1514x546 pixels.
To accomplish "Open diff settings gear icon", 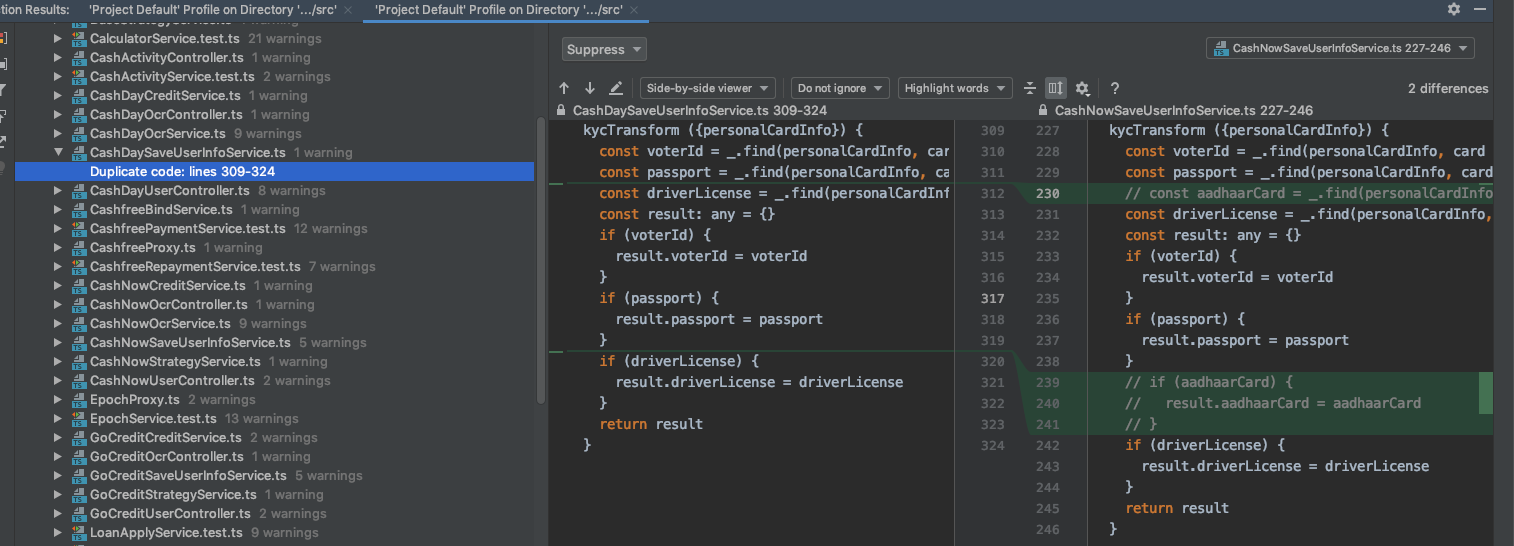I will [x=1082, y=88].
